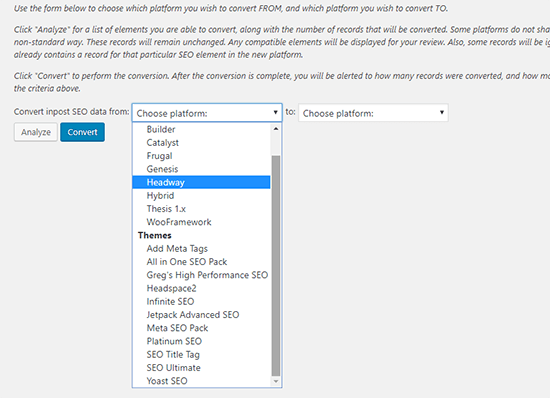Pick the highlighted Headway option
Image resolution: width=550 pixels, height=398 pixels.
point(201,182)
